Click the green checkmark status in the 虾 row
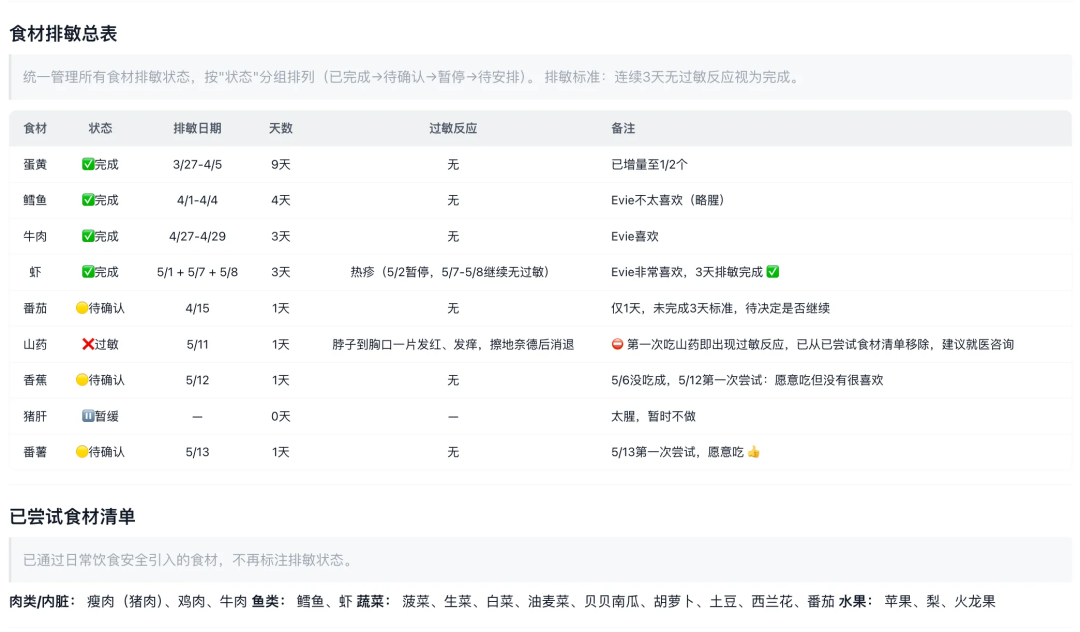 tap(87, 272)
